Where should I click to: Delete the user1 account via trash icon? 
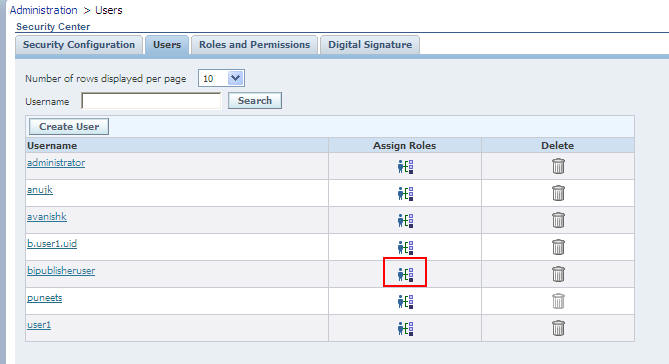tap(558, 328)
